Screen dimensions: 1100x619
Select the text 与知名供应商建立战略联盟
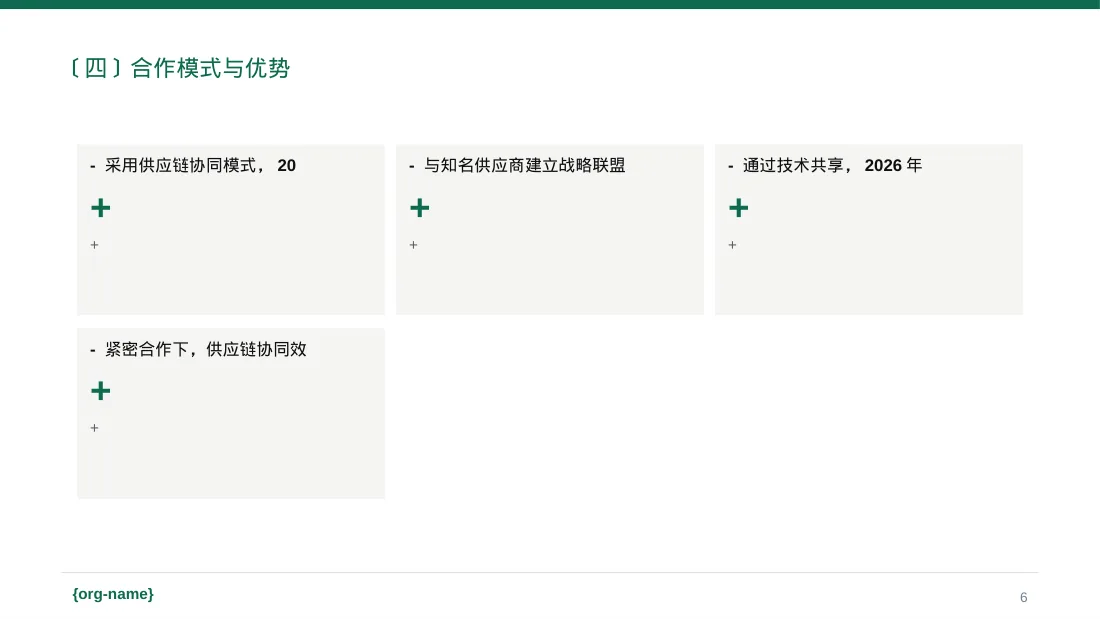pyautogui.click(x=525, y=166)
